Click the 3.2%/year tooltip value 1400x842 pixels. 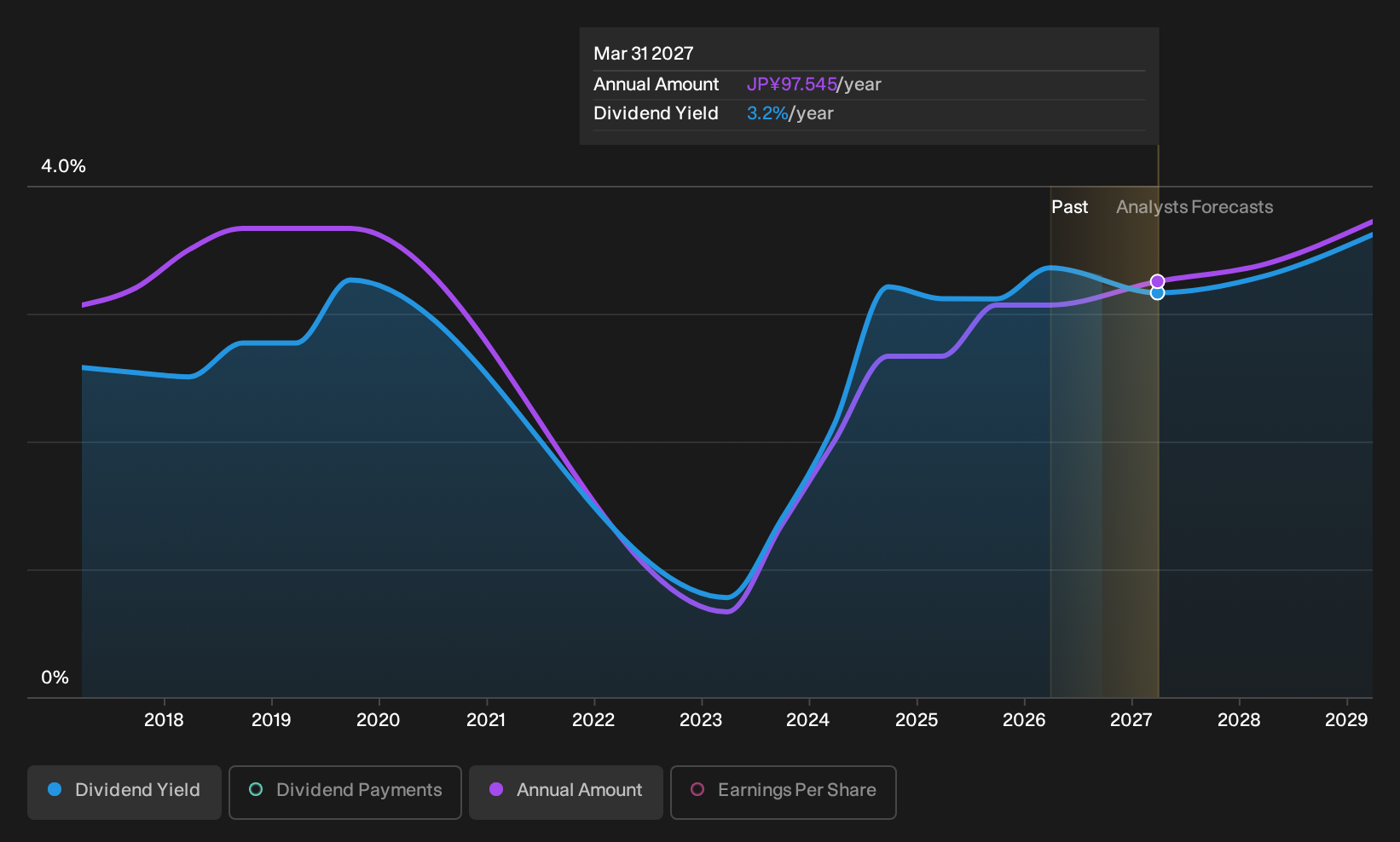point(790,113)
